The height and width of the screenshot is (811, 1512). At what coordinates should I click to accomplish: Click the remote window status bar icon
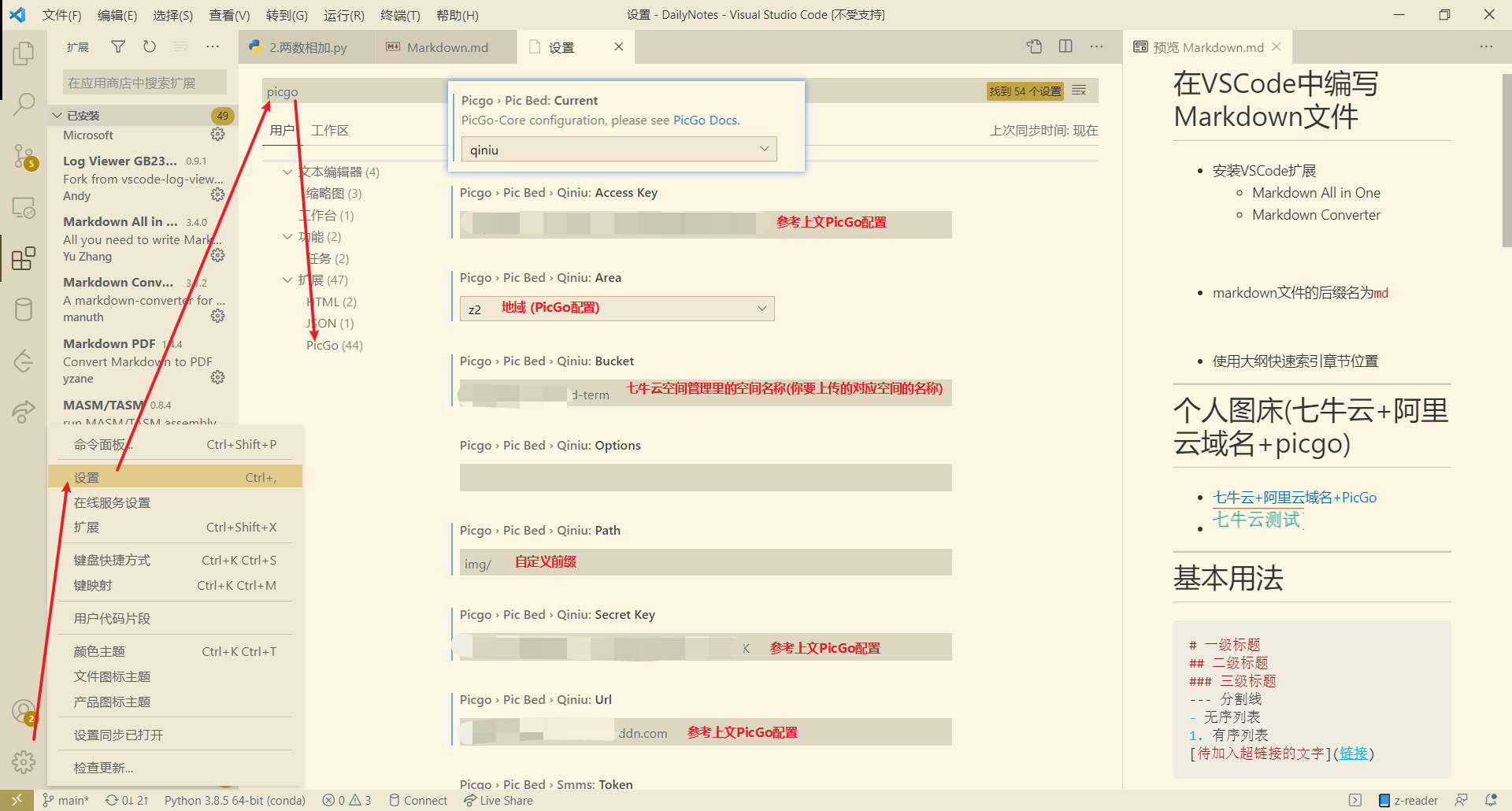click(17, 801)
